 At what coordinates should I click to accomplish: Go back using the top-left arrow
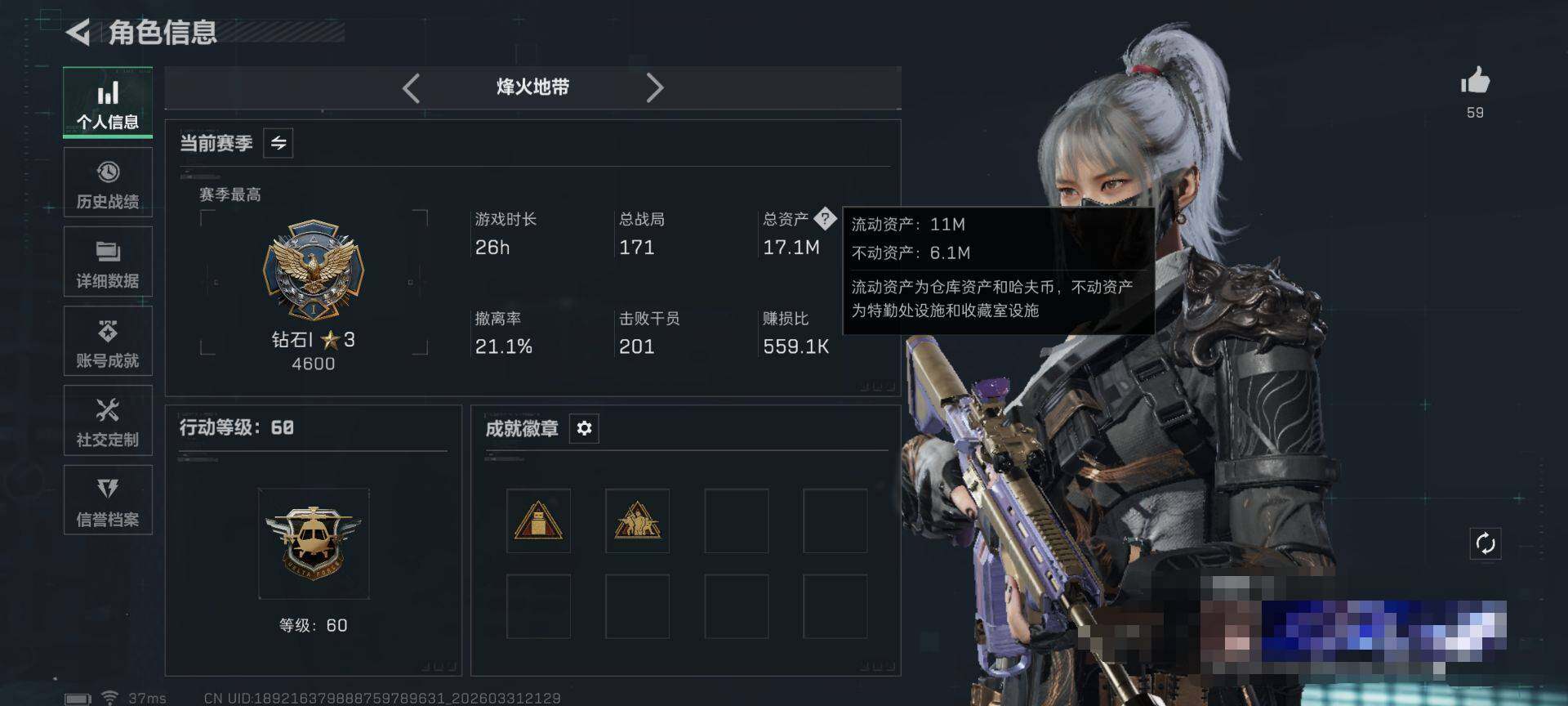(x=78, y=32)
